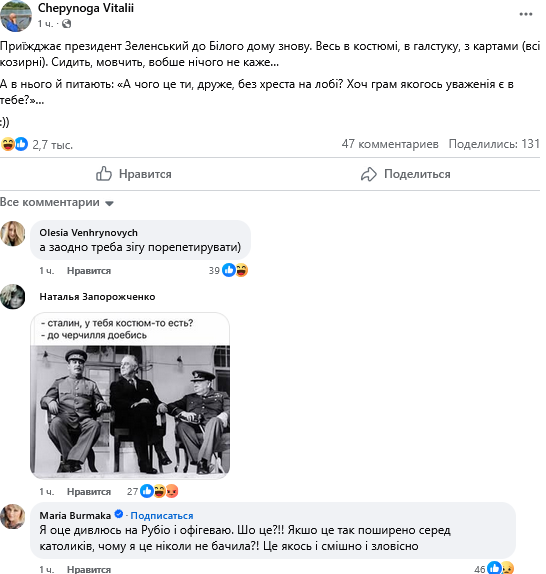View reactions on Olesia's comment
Image resolution: width=546 pixels, height=574 pixels.
point(229,271)
